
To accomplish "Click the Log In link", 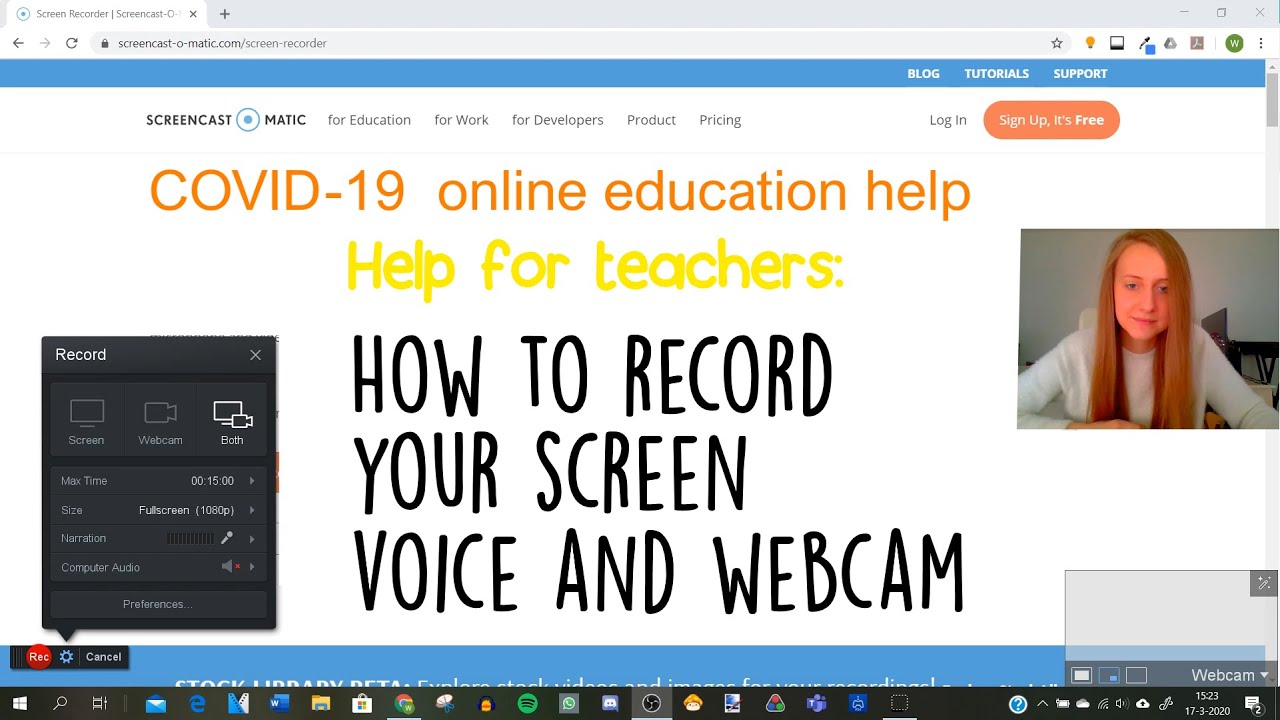I will [x=948, y=120].
